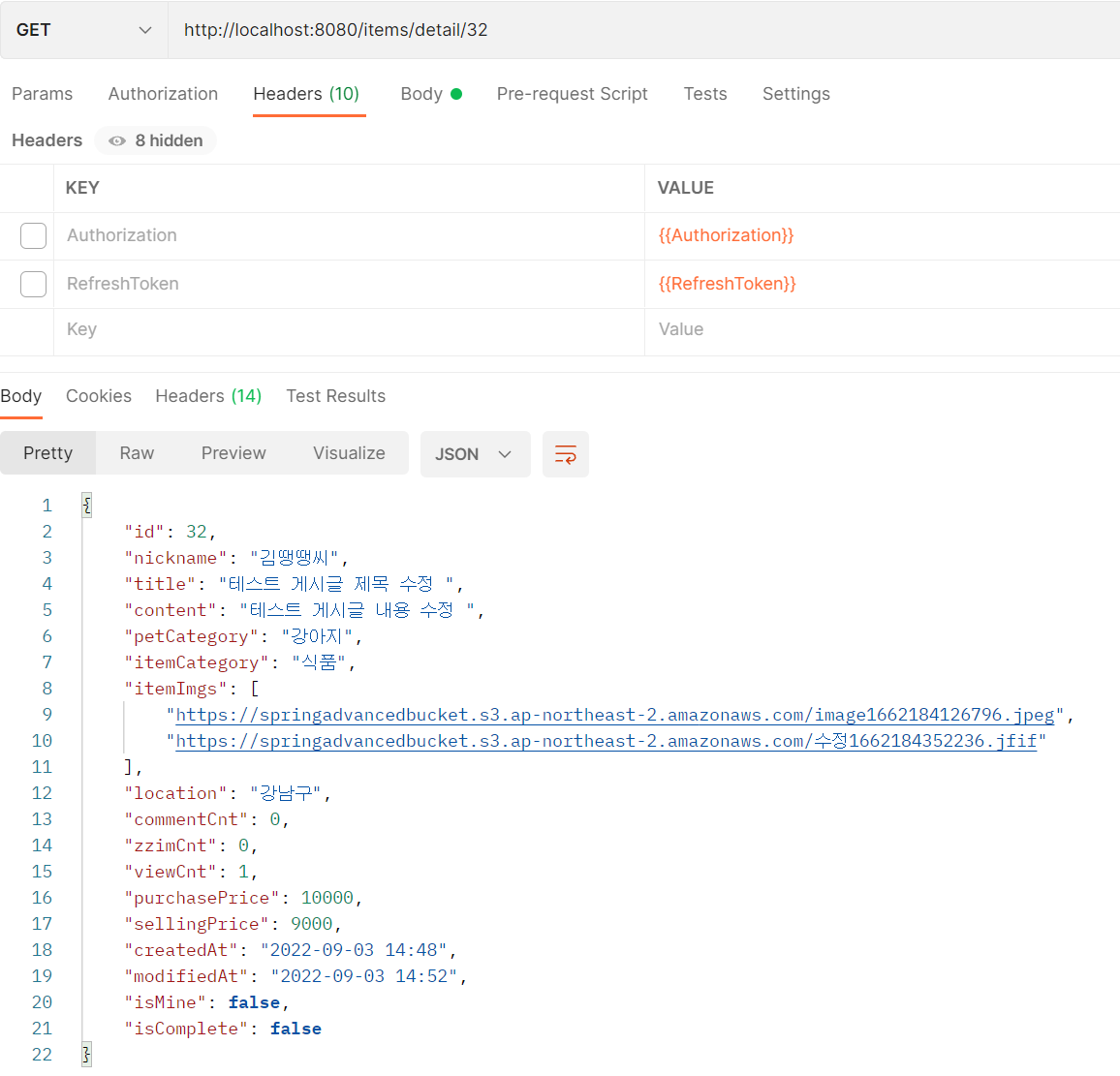Click the {{Authorization}} value cell
Image resolution: width=1120 pixels, height=1076 pixels.
point(882,235)
